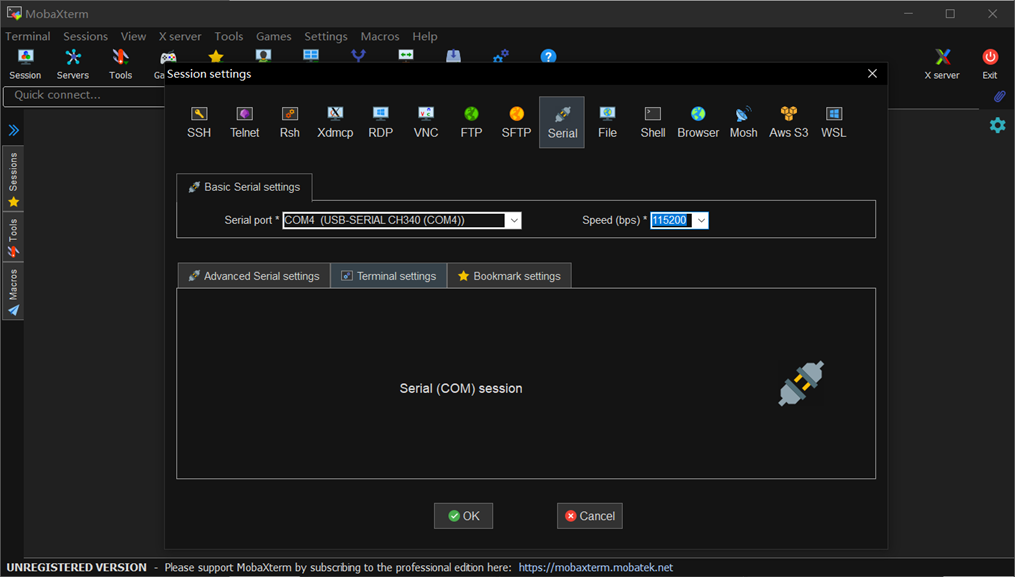The image size is (1015, 577).
Task: Click the paperclip attachment icon
Action: 999,96
